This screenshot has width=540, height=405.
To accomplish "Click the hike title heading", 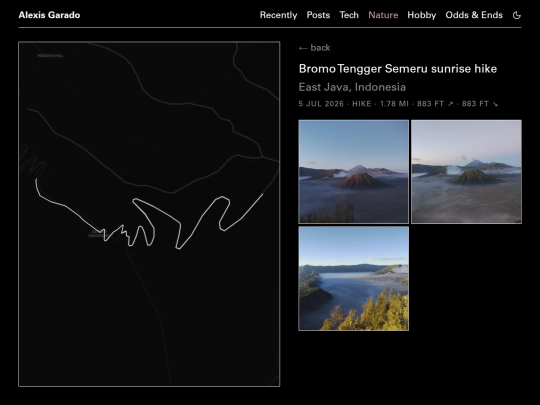I will pos(398,69).
